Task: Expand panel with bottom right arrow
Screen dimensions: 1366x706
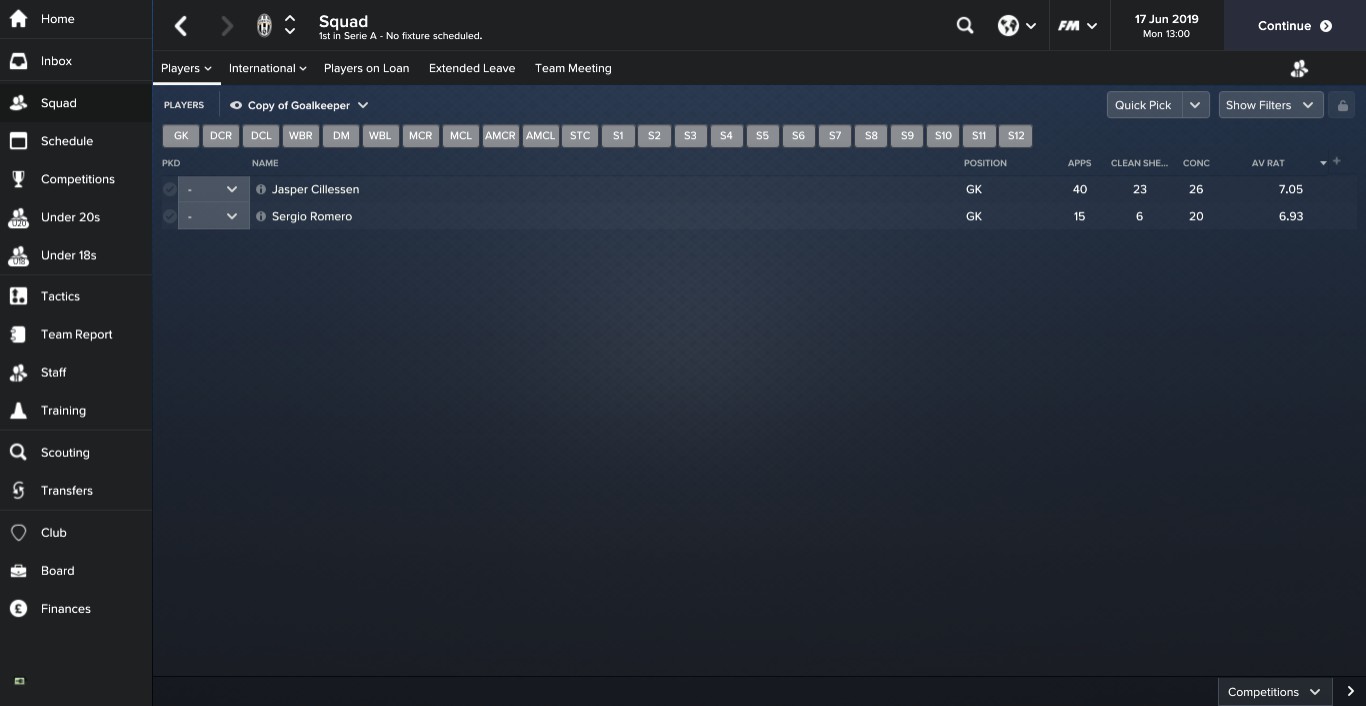Action: (1350, 692)
